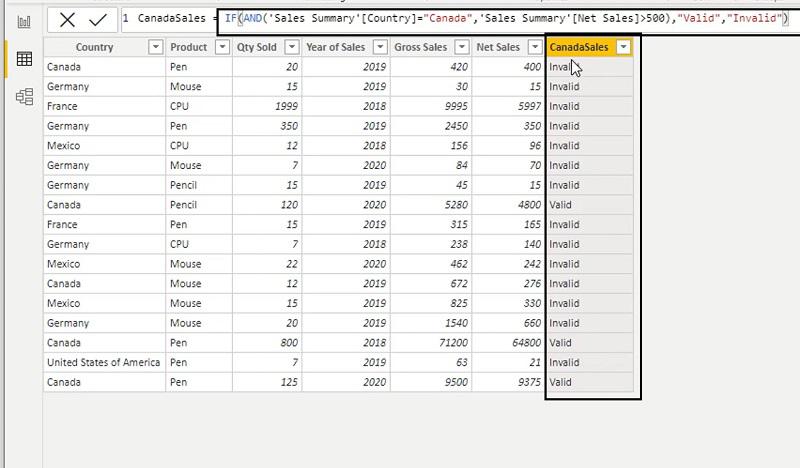The image size is (800, 468).
Task: Switch to Data view icon
Action: 24,59
